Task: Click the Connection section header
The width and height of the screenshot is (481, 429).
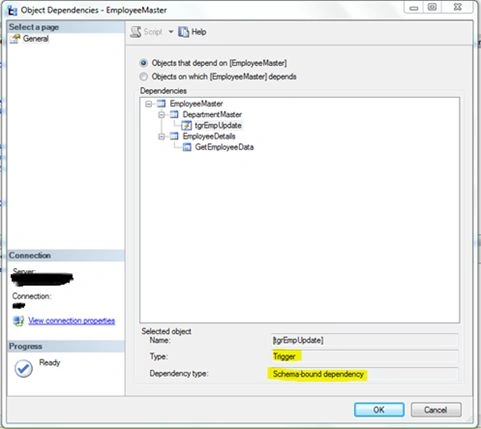Action: [66, 256]
